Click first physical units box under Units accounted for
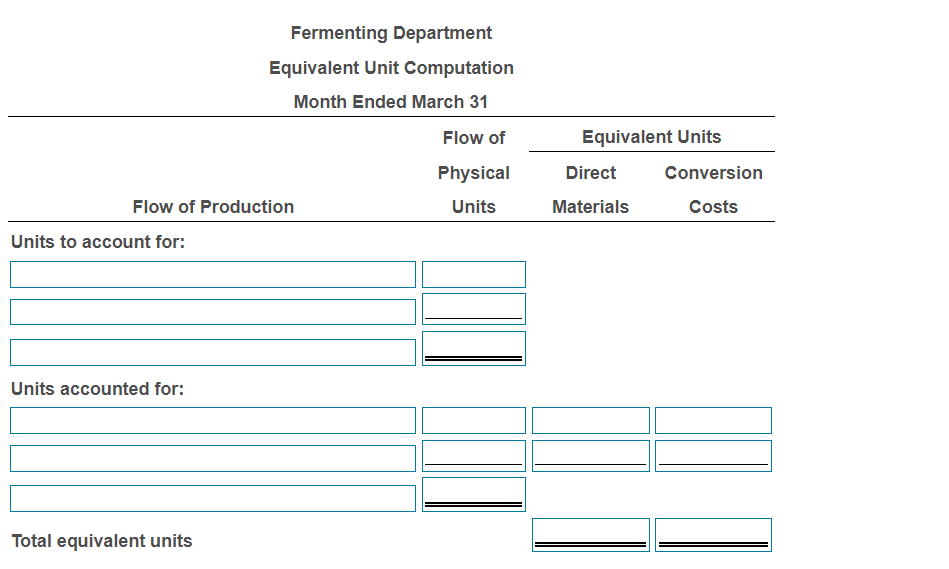Image resolution: width=949 pixels, height=569 pixels. pos(474,420)
